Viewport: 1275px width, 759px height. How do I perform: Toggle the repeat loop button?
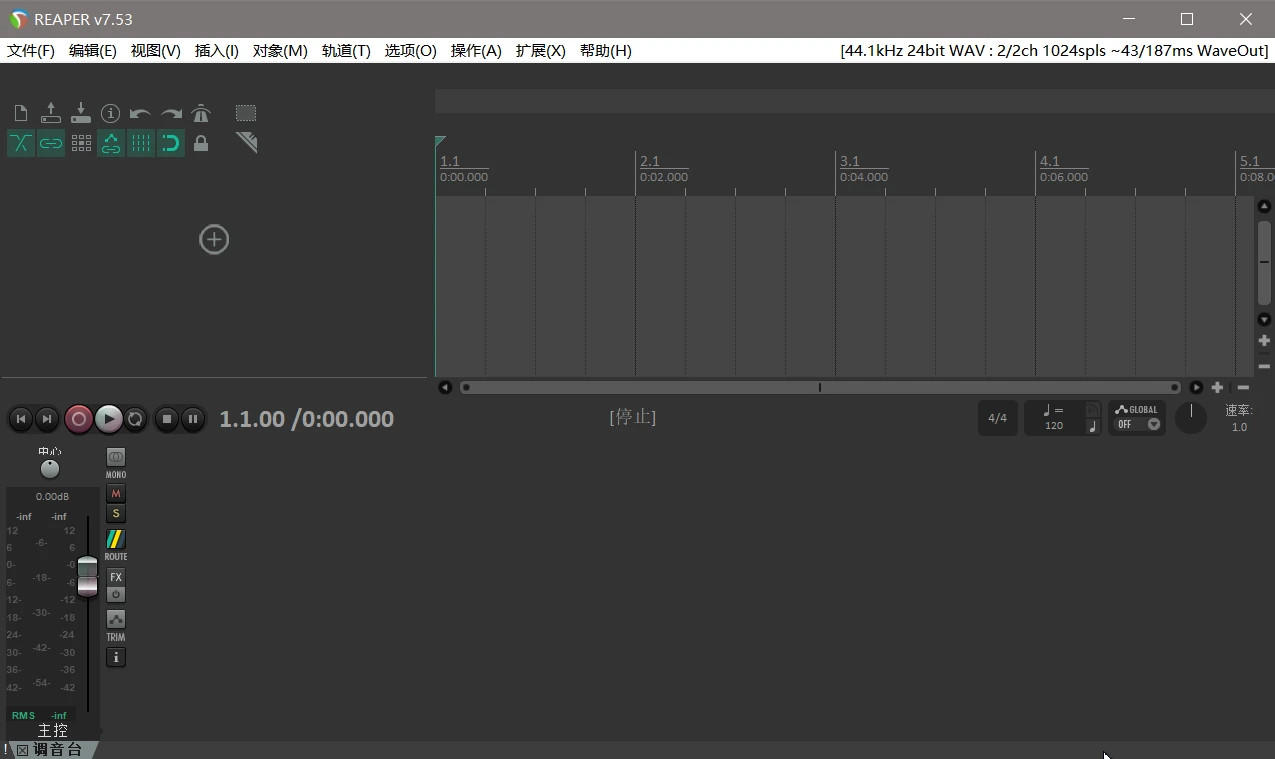[135, 419]
